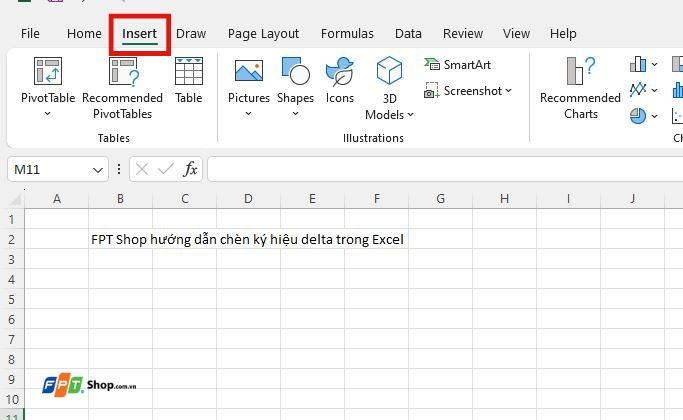Select row 3 header
The width and height of the screenshot is (683, 420).
point(12,260)
